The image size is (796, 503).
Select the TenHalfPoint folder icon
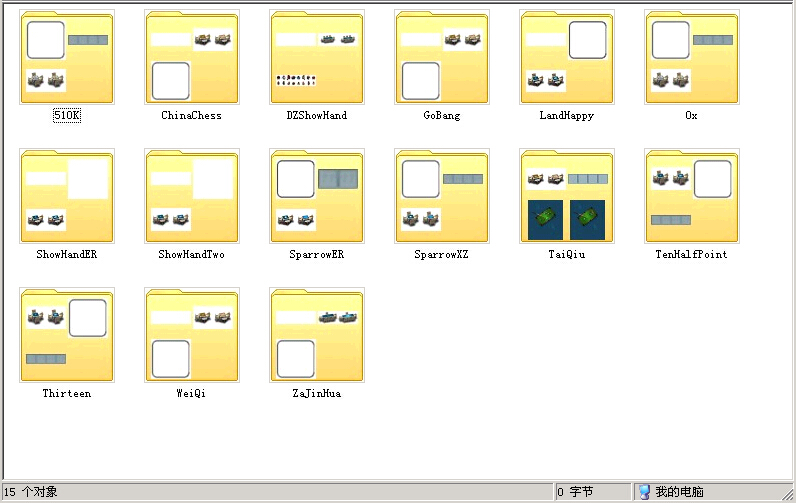point(692,197)
